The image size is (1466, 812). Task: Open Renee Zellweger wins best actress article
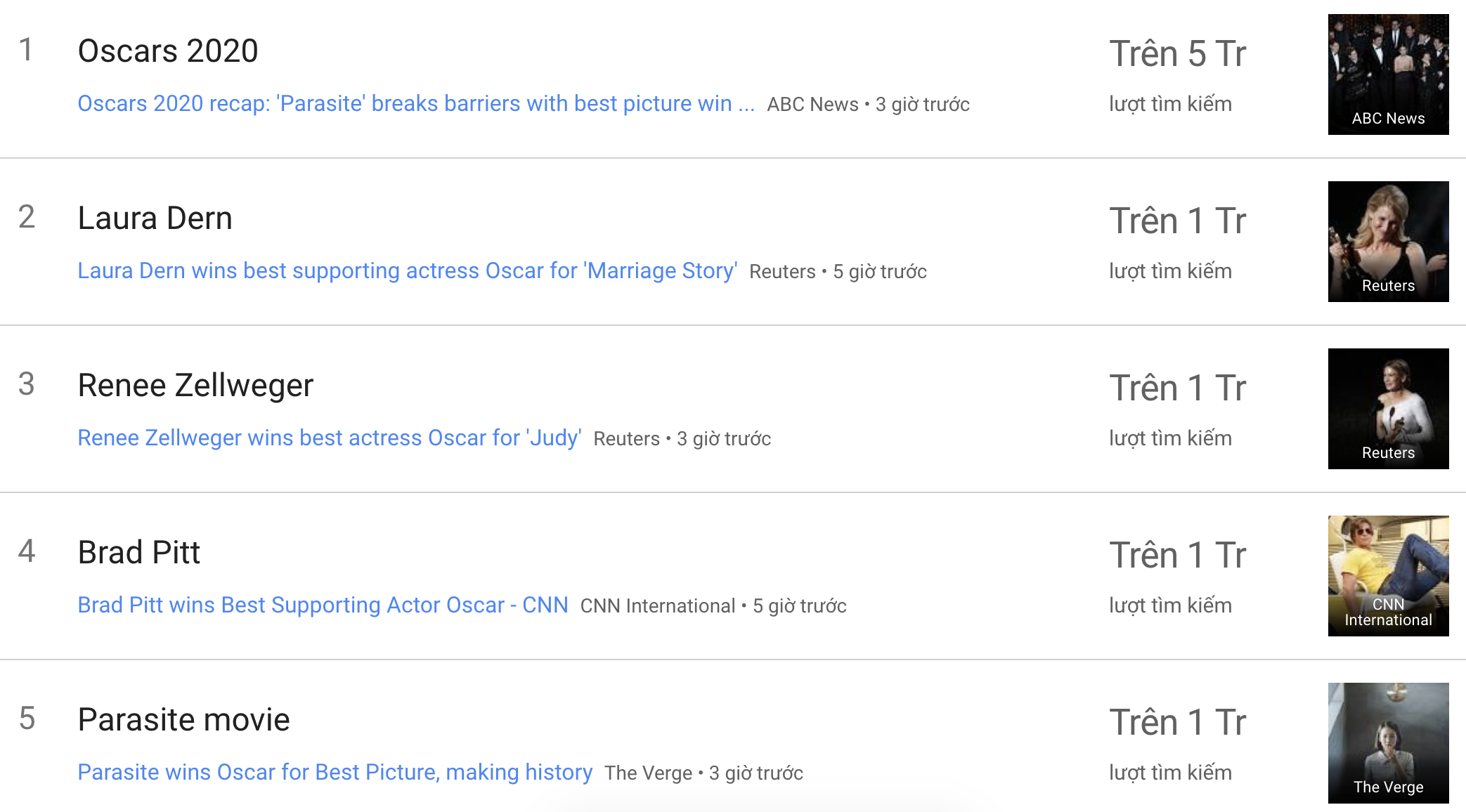(329, 438)
